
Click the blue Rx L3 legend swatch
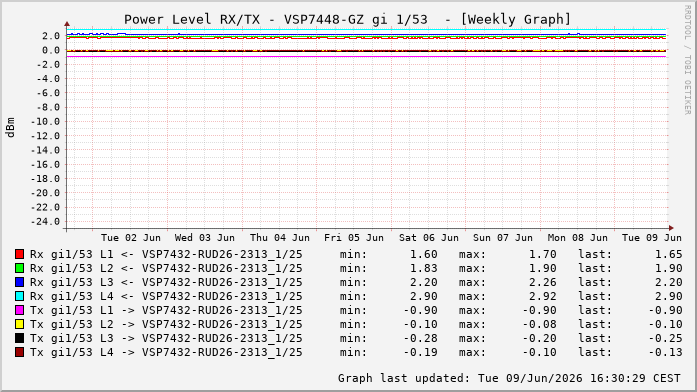(19, 282)
